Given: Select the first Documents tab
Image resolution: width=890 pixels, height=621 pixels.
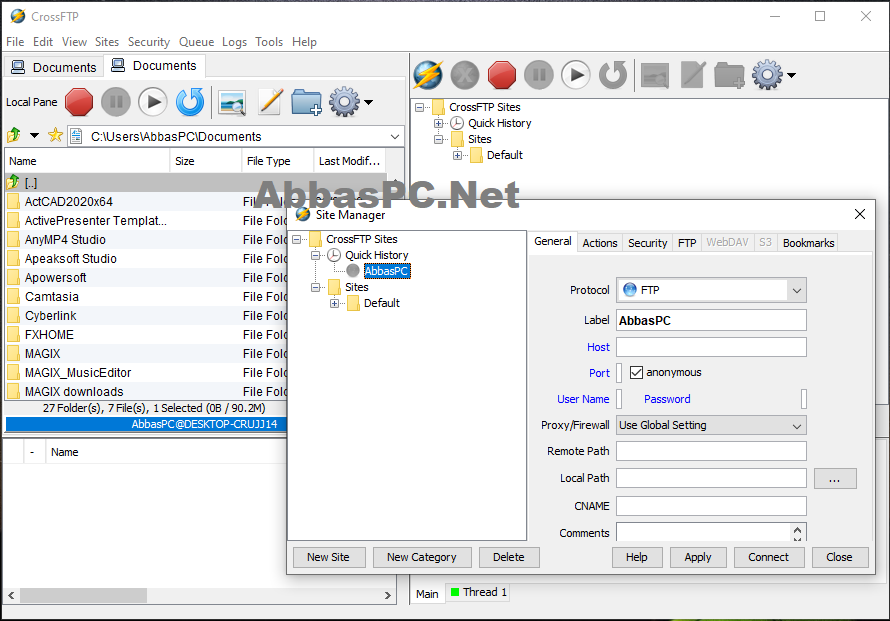Looking at the screenshot, I should tap(54, 68).
